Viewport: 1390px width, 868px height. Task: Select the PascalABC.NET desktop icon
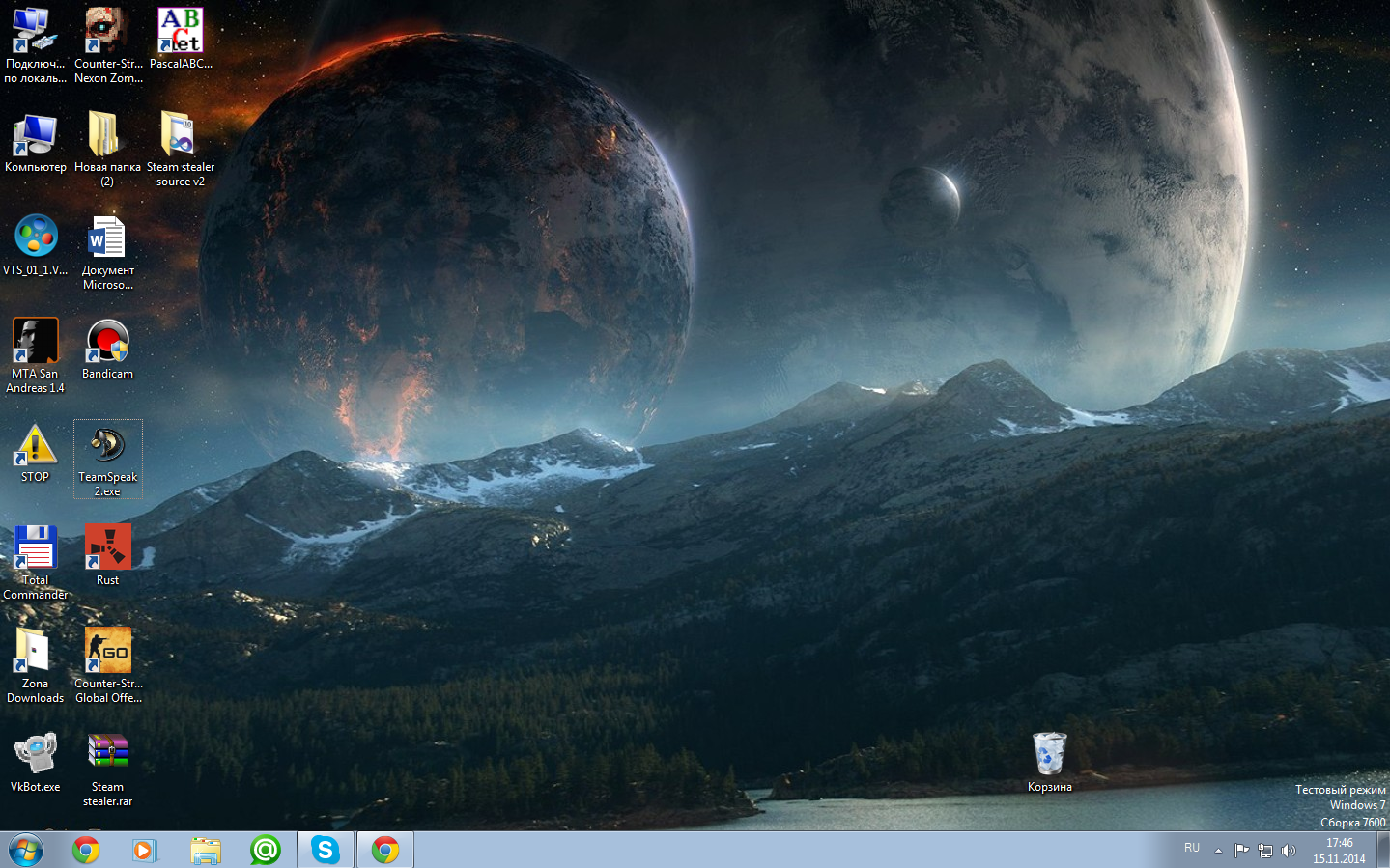point(181,39)
